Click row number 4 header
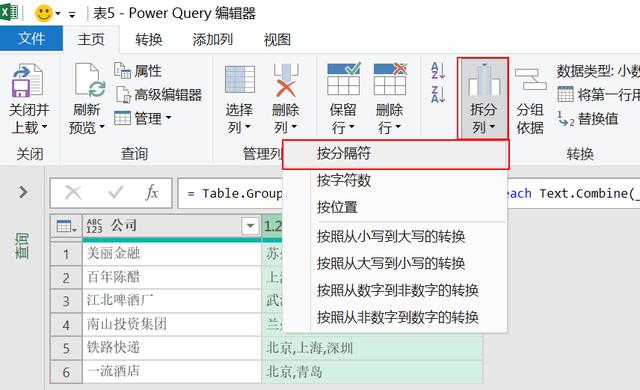 point(66,325)
